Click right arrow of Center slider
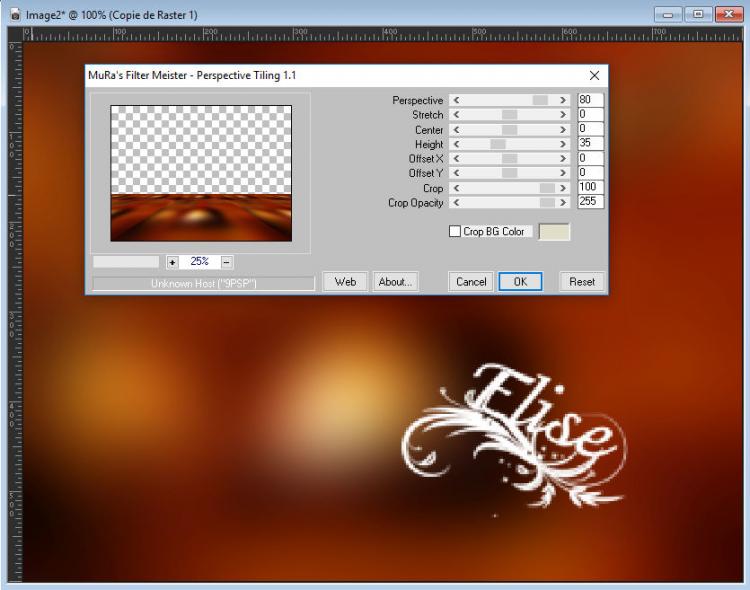 tap(563, 130)
